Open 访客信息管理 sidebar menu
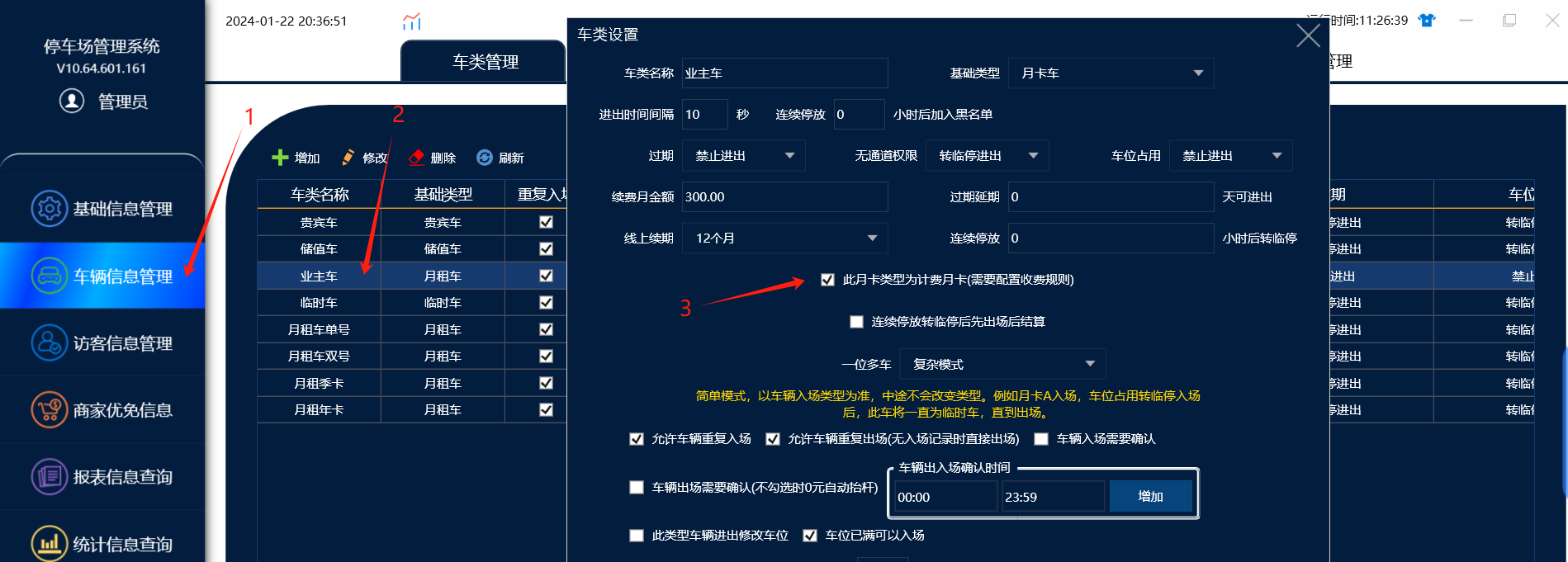This screenshot has height=562, width=1568. (102, 342)
